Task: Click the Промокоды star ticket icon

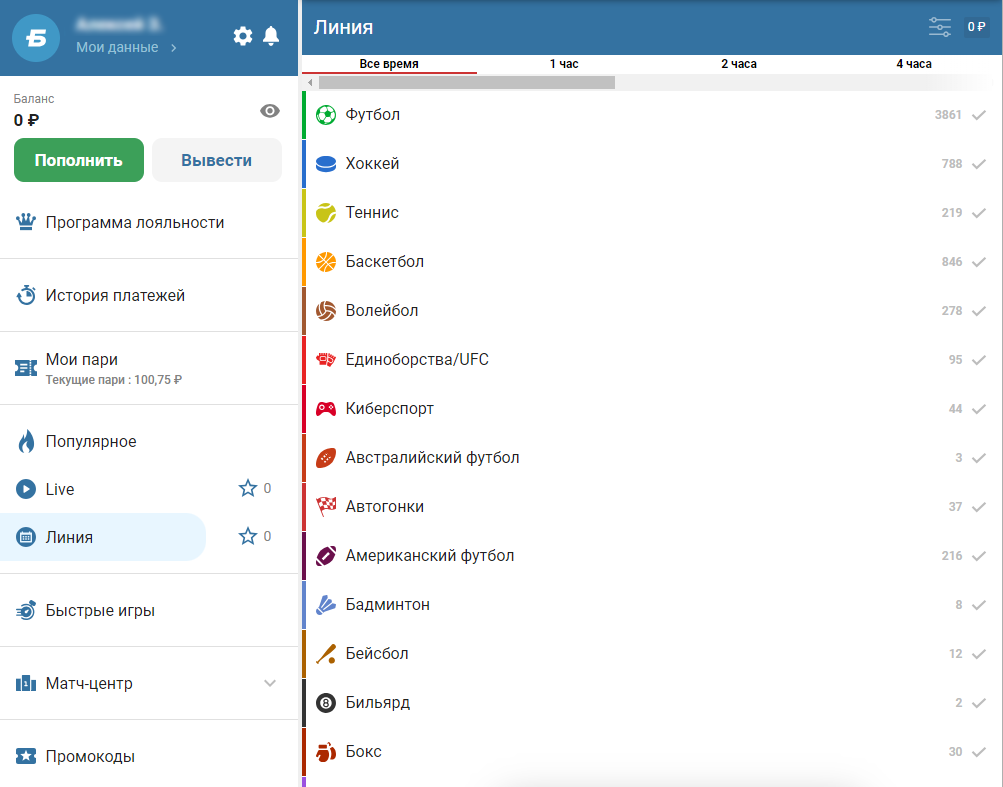Action: 26,756
